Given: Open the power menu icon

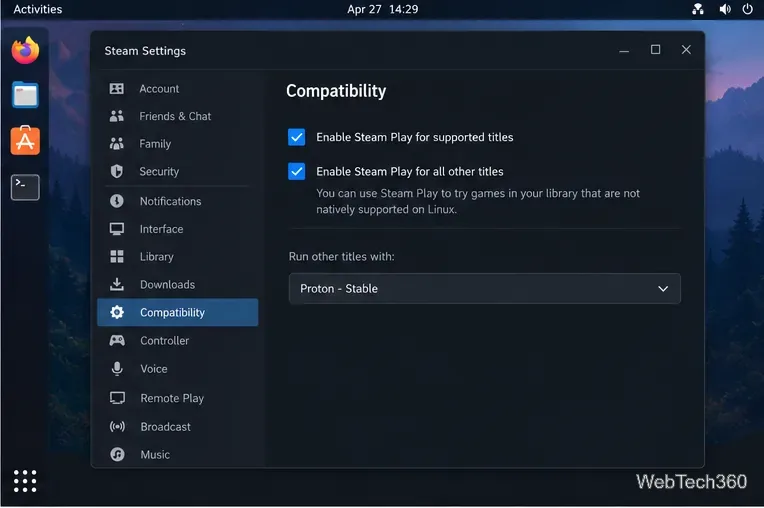Looking at the screenshot, I should pos(747,9).
